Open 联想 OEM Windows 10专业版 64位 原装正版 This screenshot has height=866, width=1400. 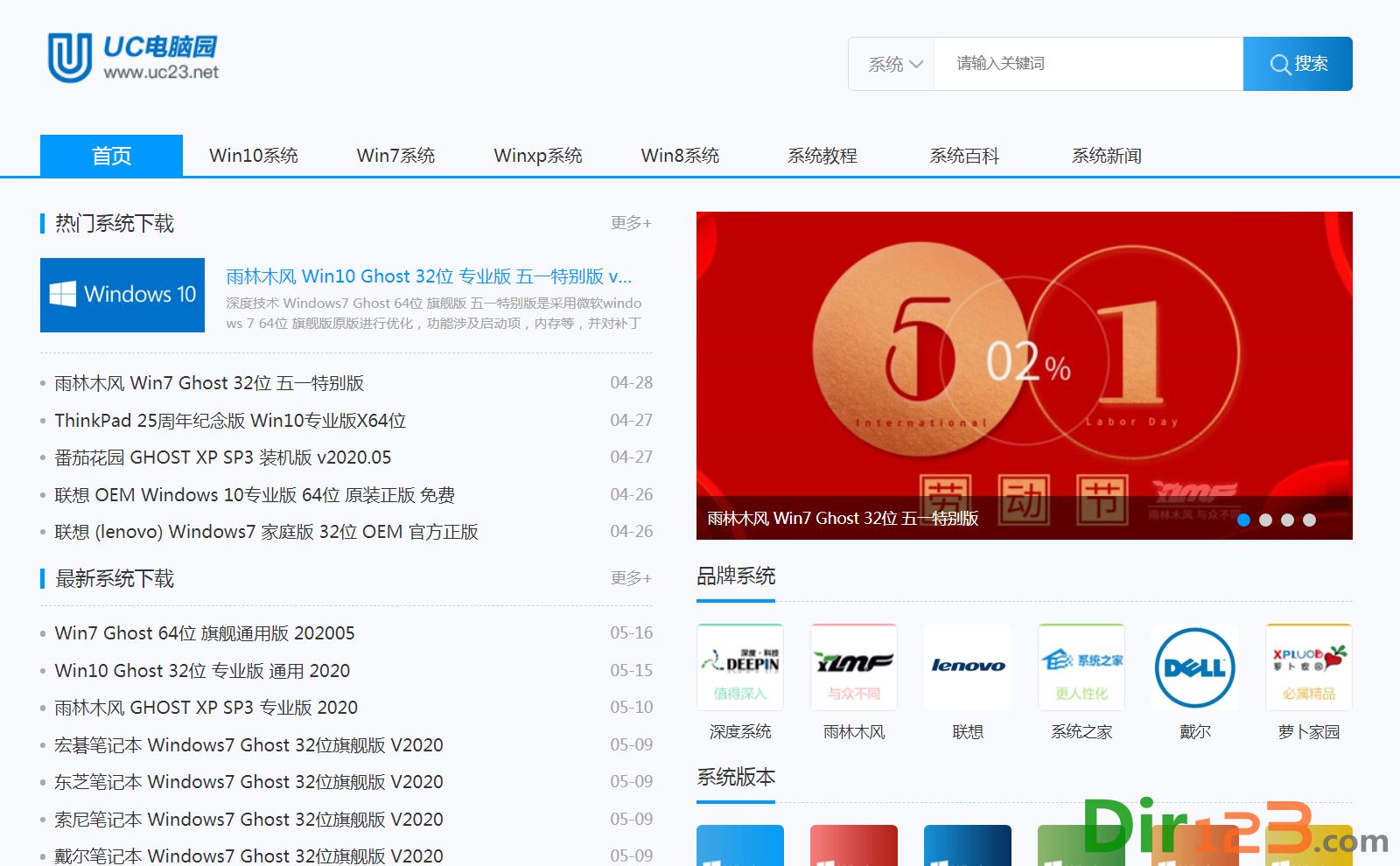pos(255,495)
